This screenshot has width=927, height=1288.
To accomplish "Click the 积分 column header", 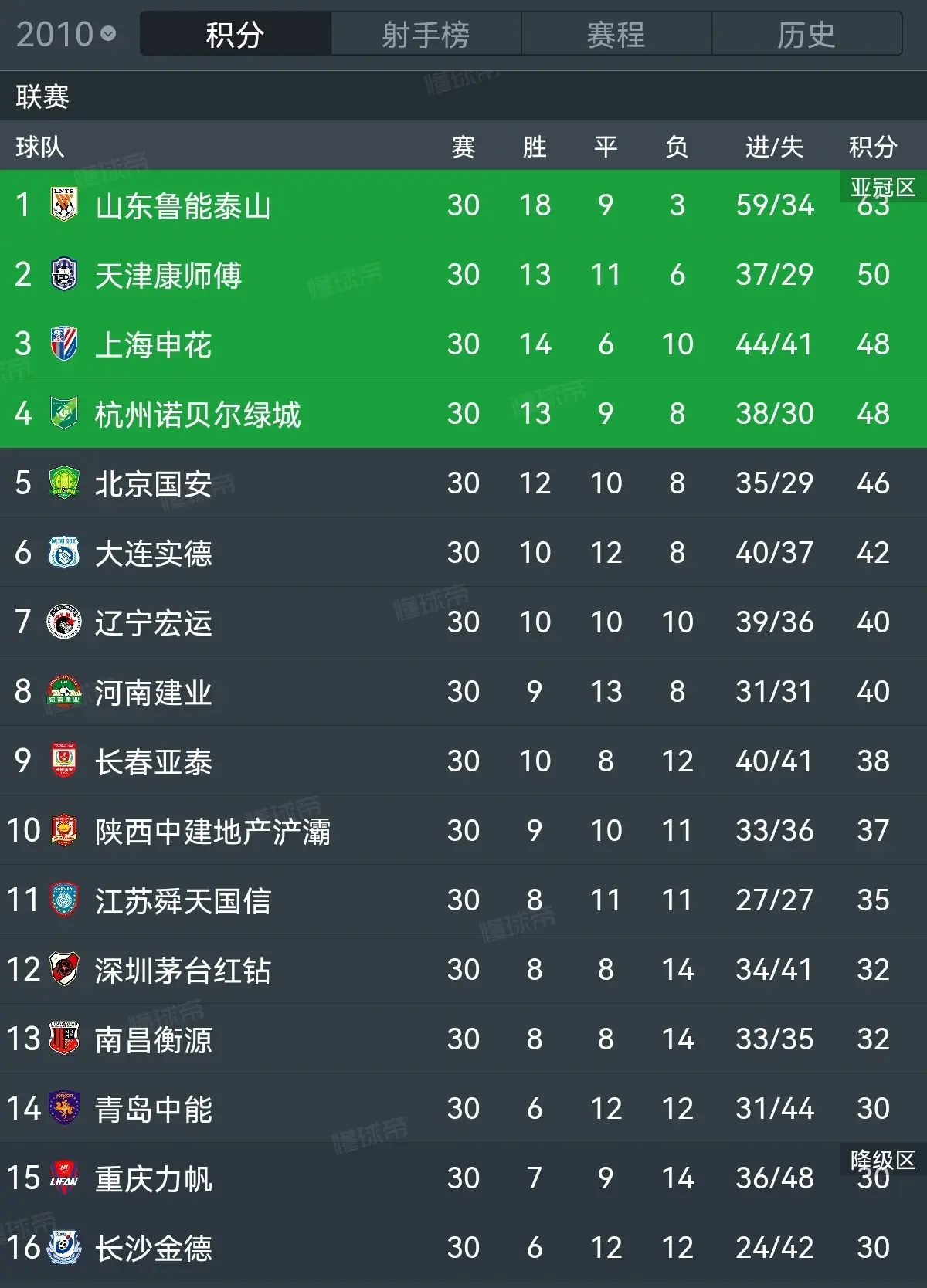I will [x=873, y=147].
